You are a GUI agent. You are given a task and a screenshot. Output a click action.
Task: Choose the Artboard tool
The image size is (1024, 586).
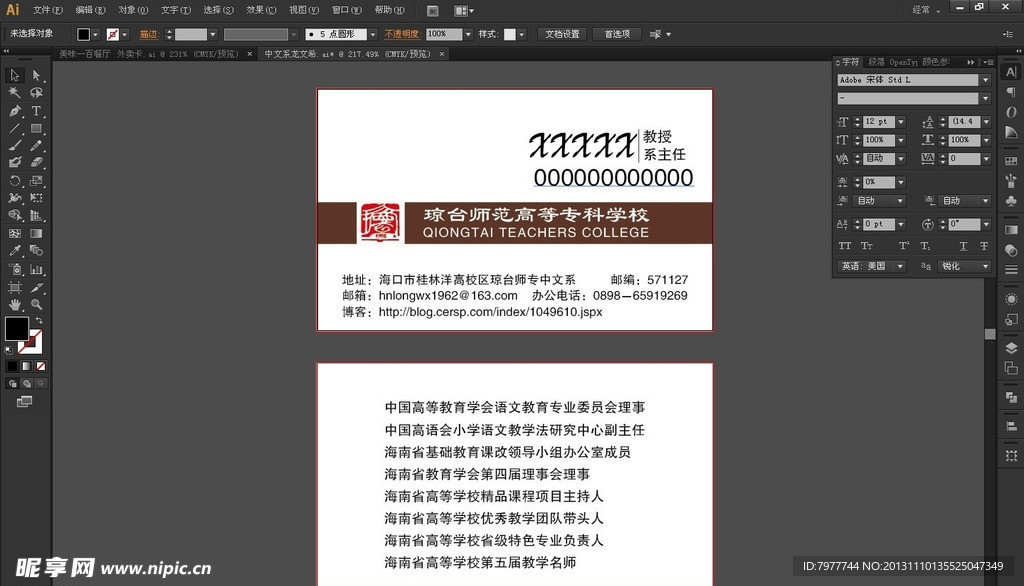(14, 287)
